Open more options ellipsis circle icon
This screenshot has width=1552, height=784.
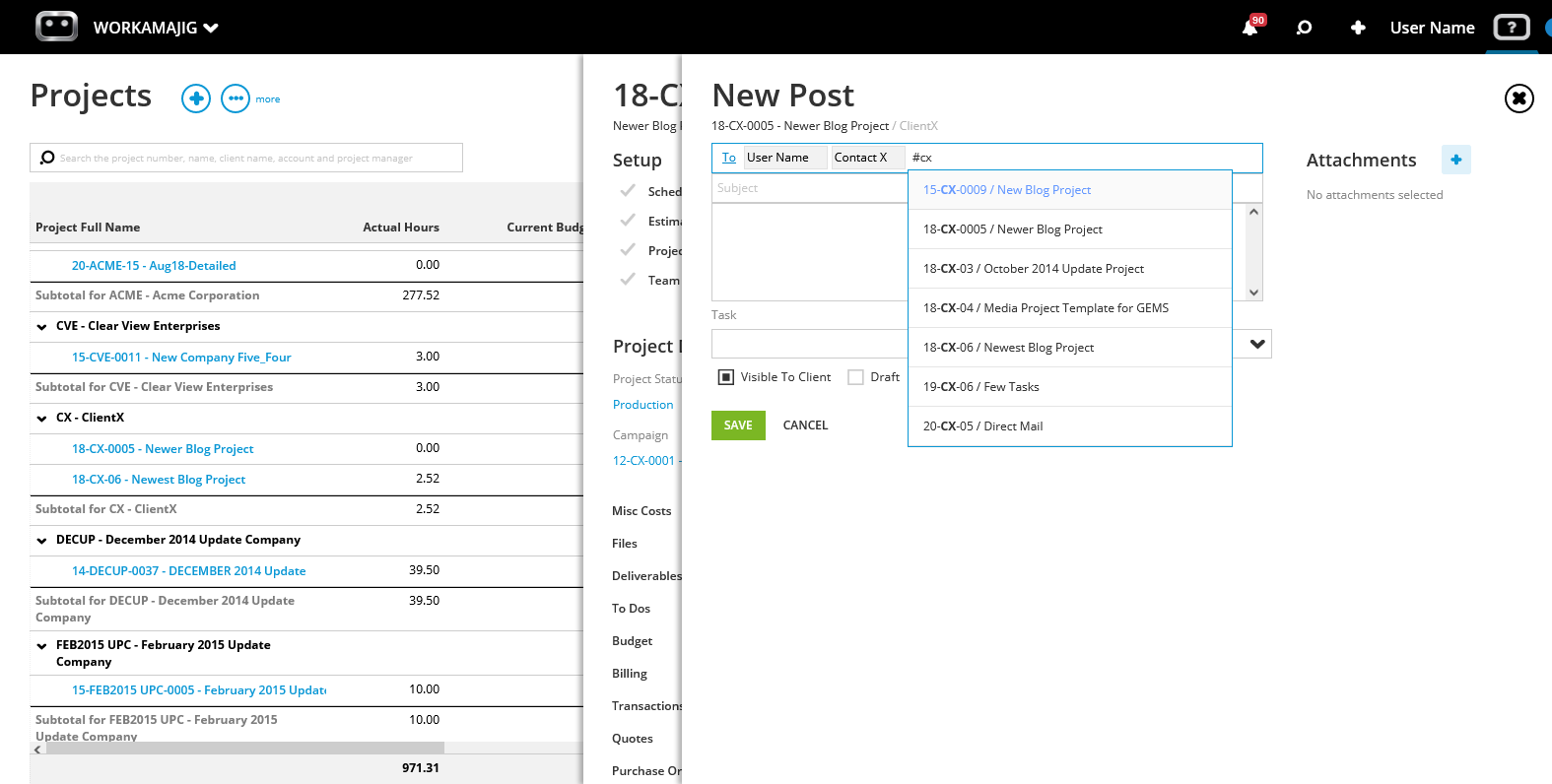(236, 98)
